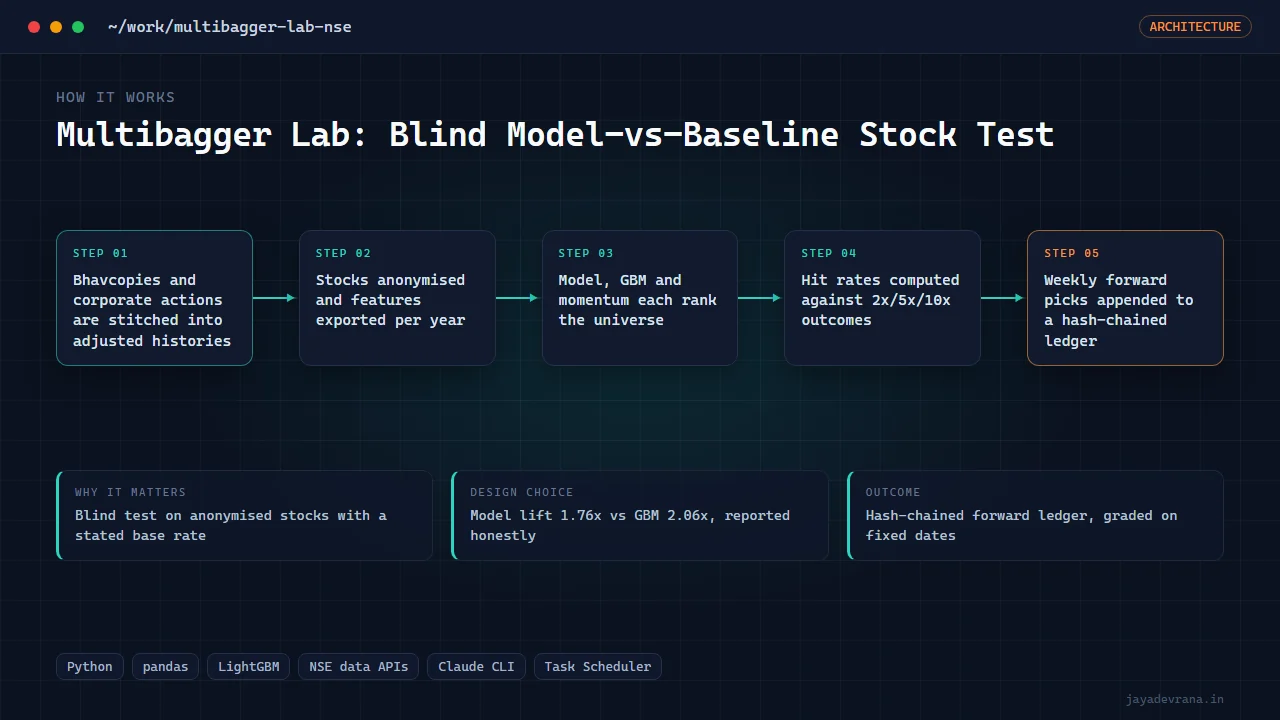Click the Task Scheduler tag
Image resolution: width=1280 pixels, height=720 pixels.
[598, 667]
